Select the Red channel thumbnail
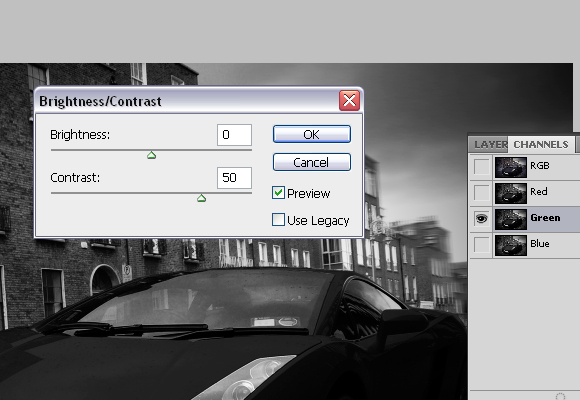The height and width of the screenshot is (400, 580). 510,193
